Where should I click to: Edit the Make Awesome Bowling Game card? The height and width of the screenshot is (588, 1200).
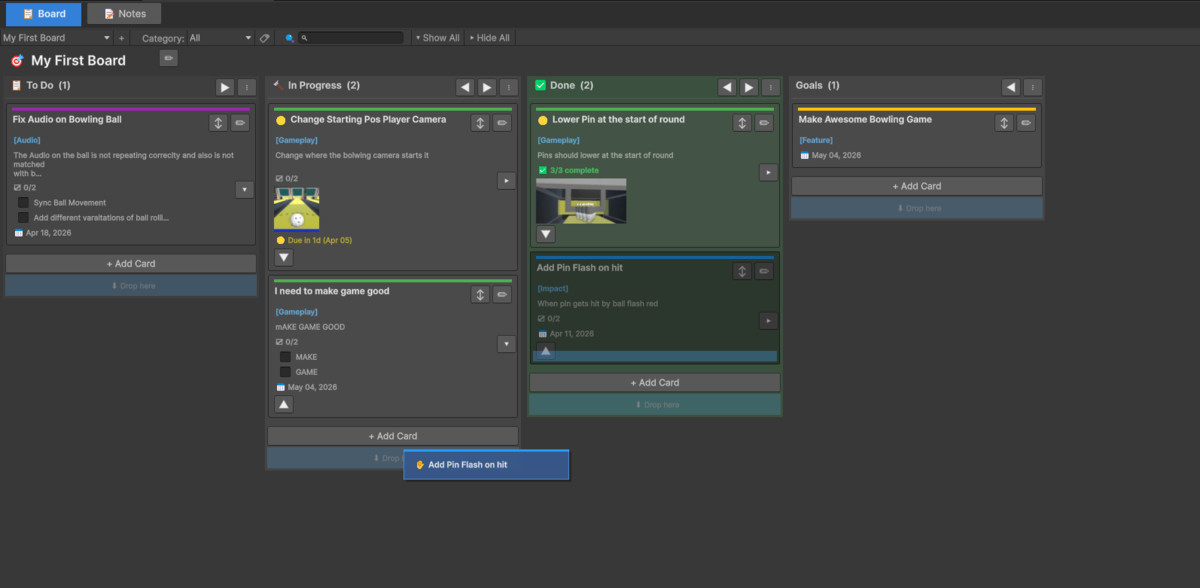[x=1026, y=123]
